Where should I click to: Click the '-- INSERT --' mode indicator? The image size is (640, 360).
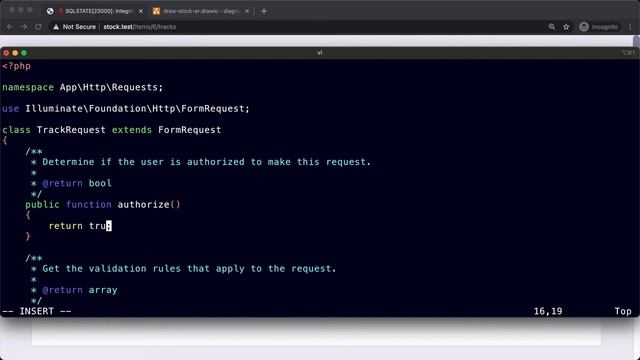click(37, 311)
